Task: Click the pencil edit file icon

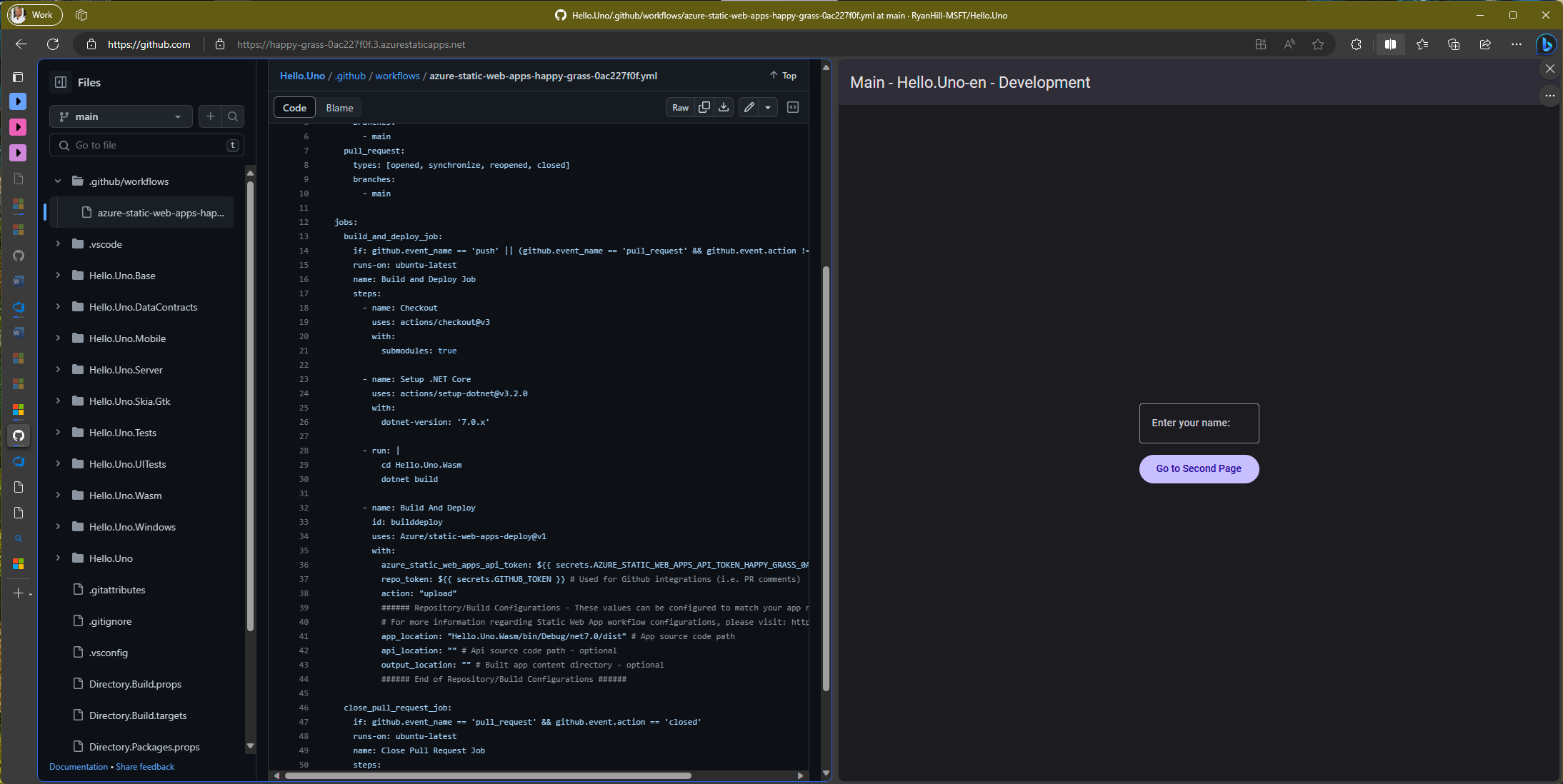Action: click(749, 107)
